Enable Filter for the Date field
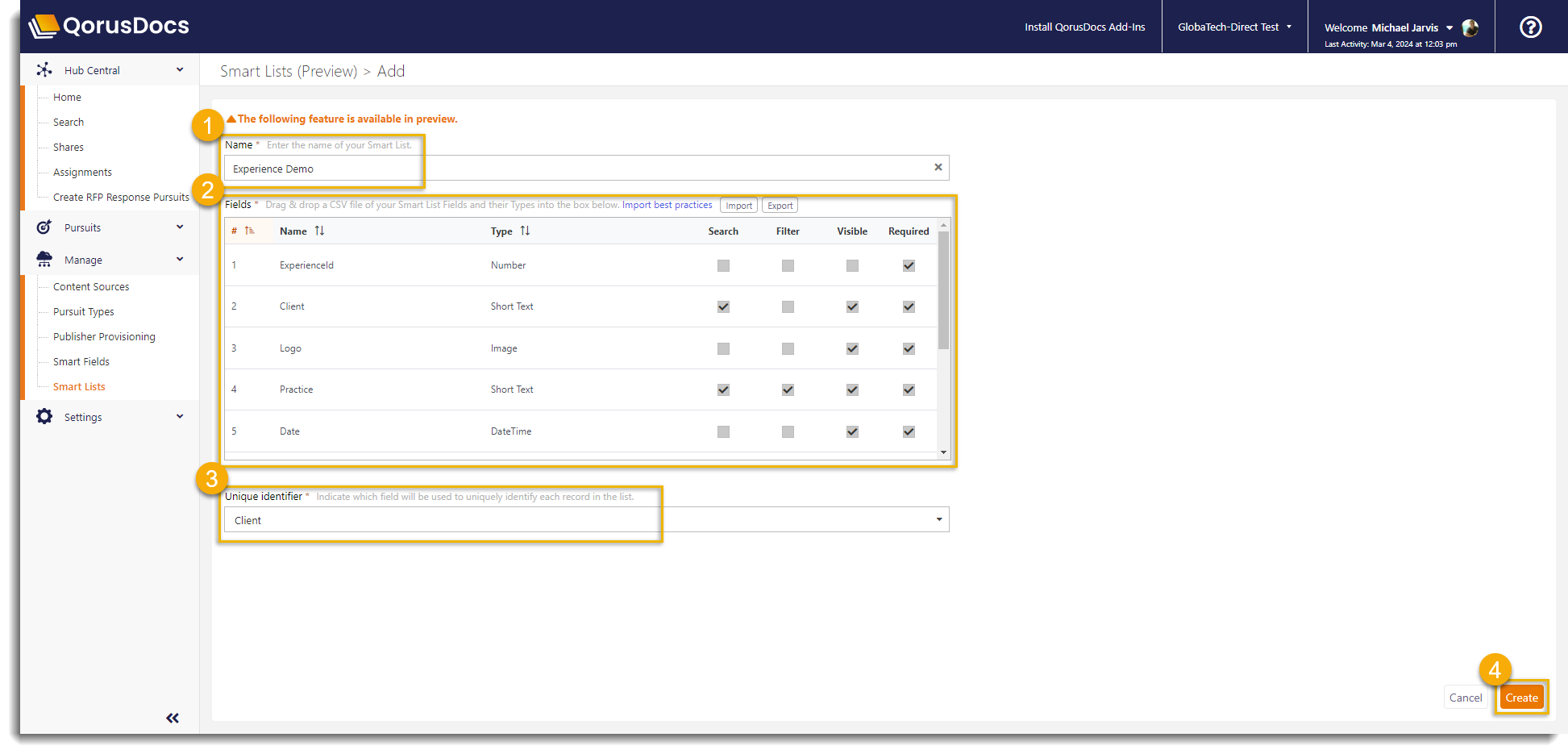1568x754 pixels. click(x=788, y=431)
